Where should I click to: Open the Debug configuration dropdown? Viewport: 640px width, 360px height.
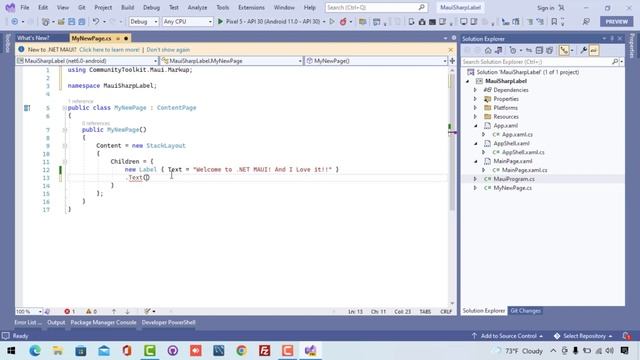click(144, 22)
